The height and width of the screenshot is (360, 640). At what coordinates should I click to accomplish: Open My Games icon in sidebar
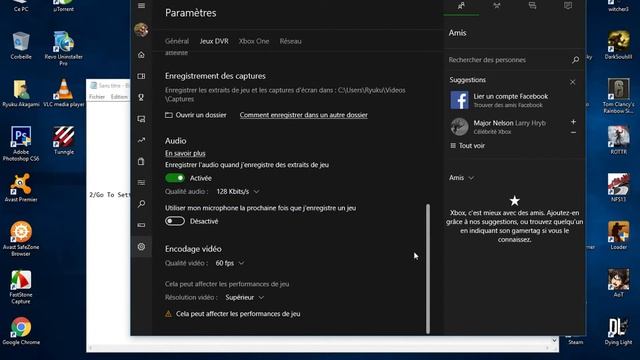point(141,76)
